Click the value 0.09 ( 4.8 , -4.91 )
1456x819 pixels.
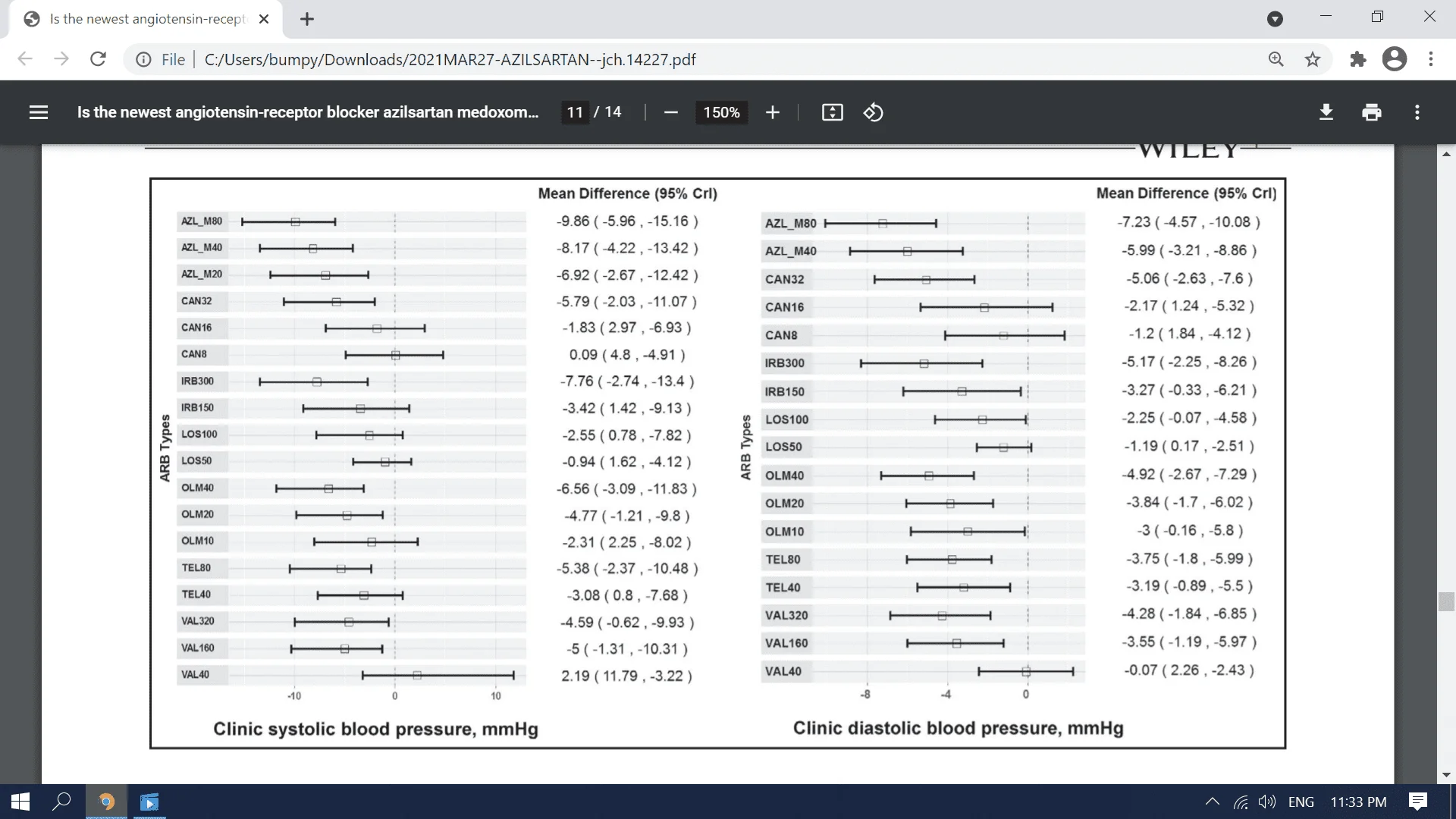(627, 355)
